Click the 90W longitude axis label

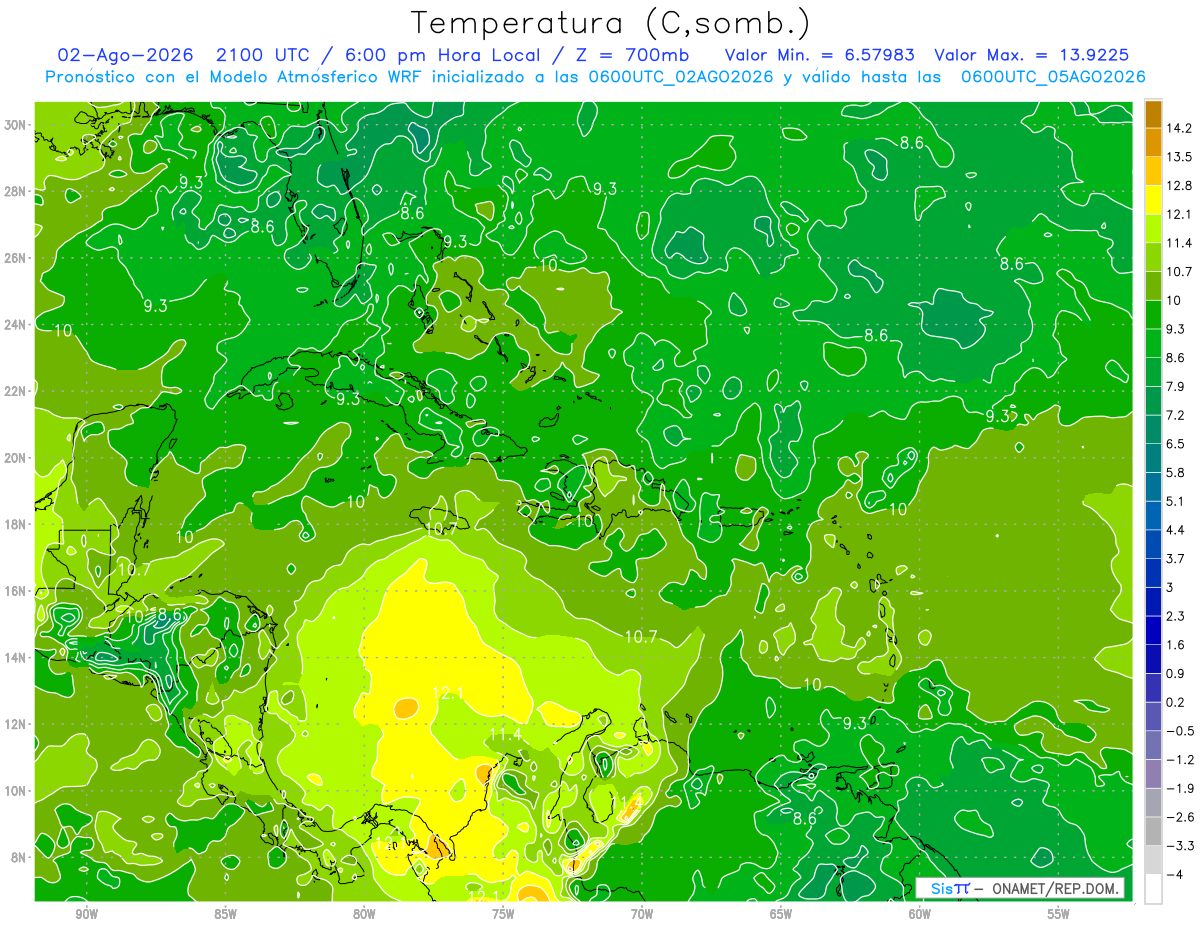tap(86, 914)
